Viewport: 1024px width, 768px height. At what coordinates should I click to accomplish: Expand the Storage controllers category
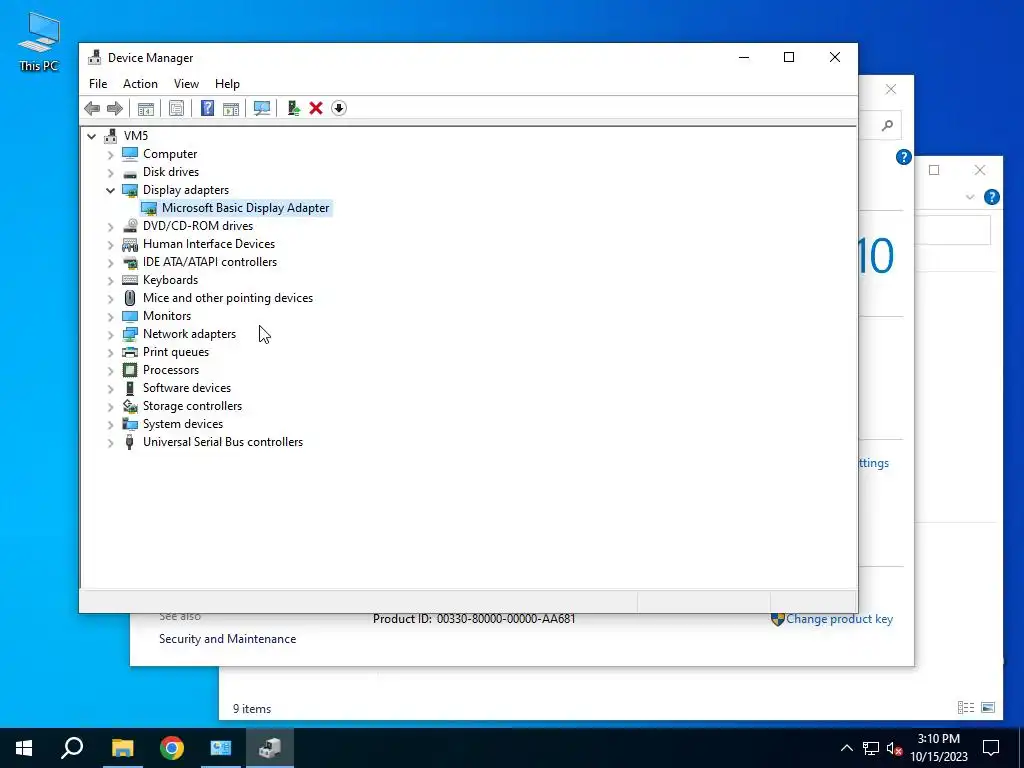pyautogui.click(x=110, y=407)
